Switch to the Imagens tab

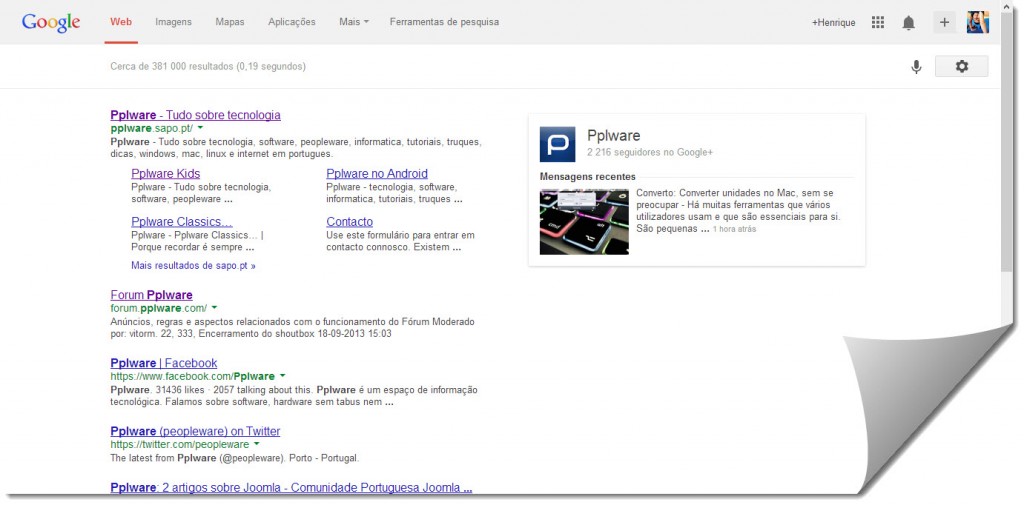coord(173,22)
